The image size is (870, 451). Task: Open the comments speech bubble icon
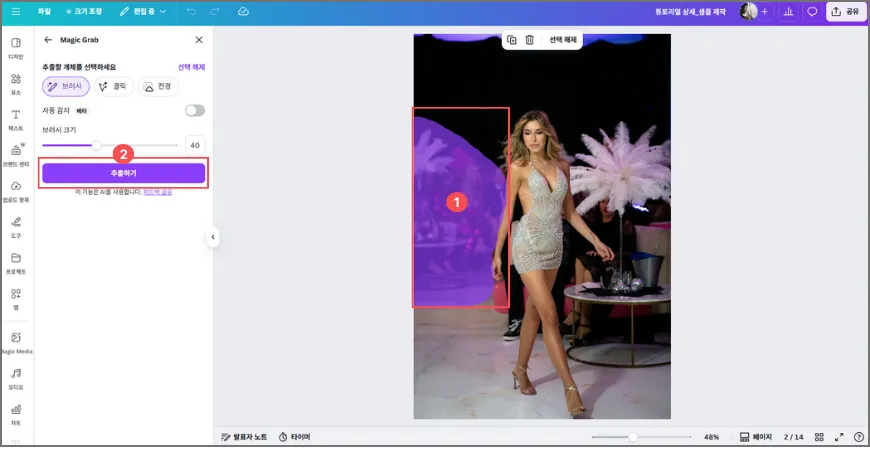tap(812, 12)
